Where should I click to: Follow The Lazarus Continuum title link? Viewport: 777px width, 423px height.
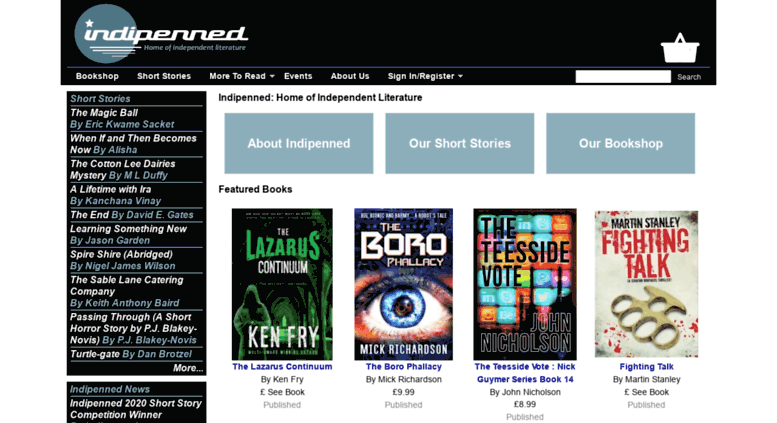282,367
